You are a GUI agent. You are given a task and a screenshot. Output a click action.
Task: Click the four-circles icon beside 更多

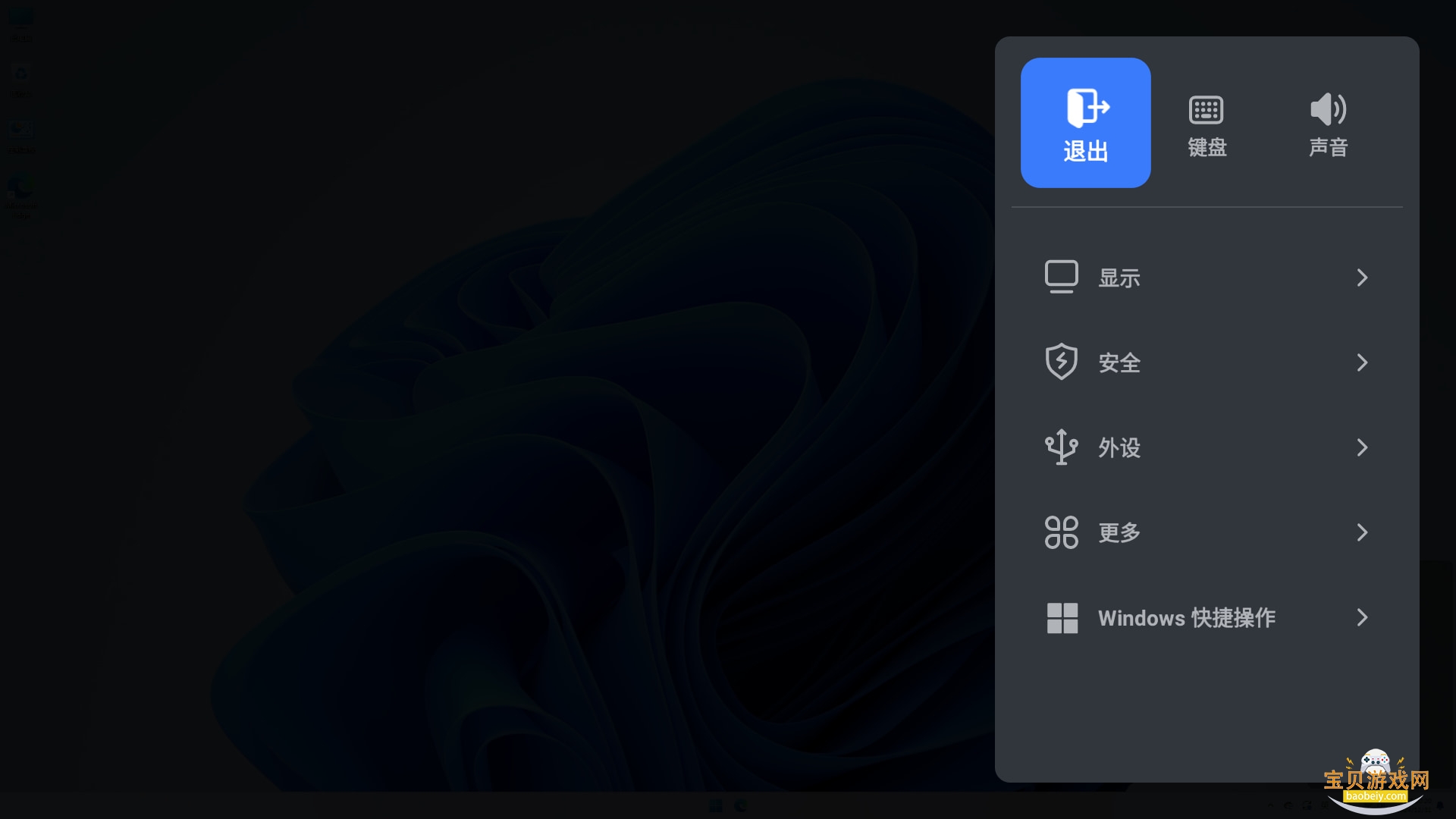pos(1061,532)
